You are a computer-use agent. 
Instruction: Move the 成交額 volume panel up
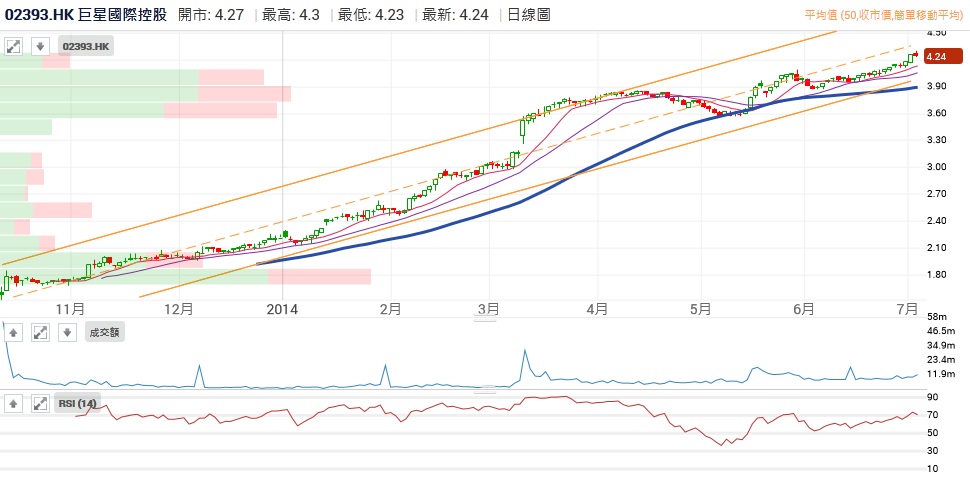[14, 332]
